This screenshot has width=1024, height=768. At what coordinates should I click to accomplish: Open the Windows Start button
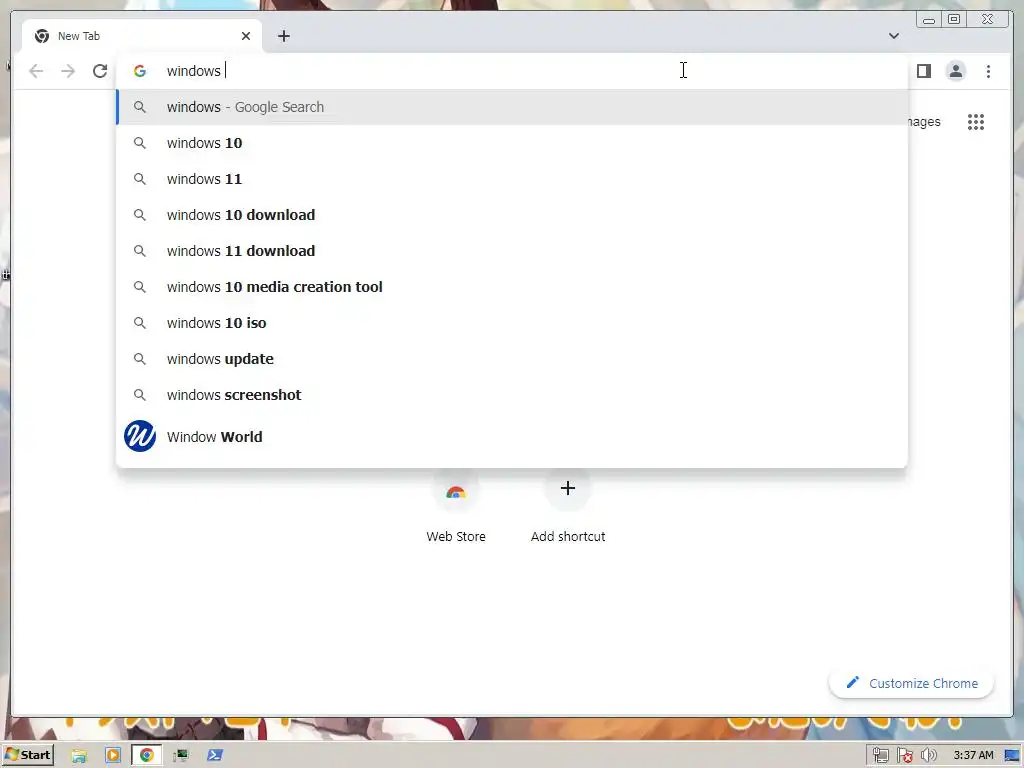point(28,755)
